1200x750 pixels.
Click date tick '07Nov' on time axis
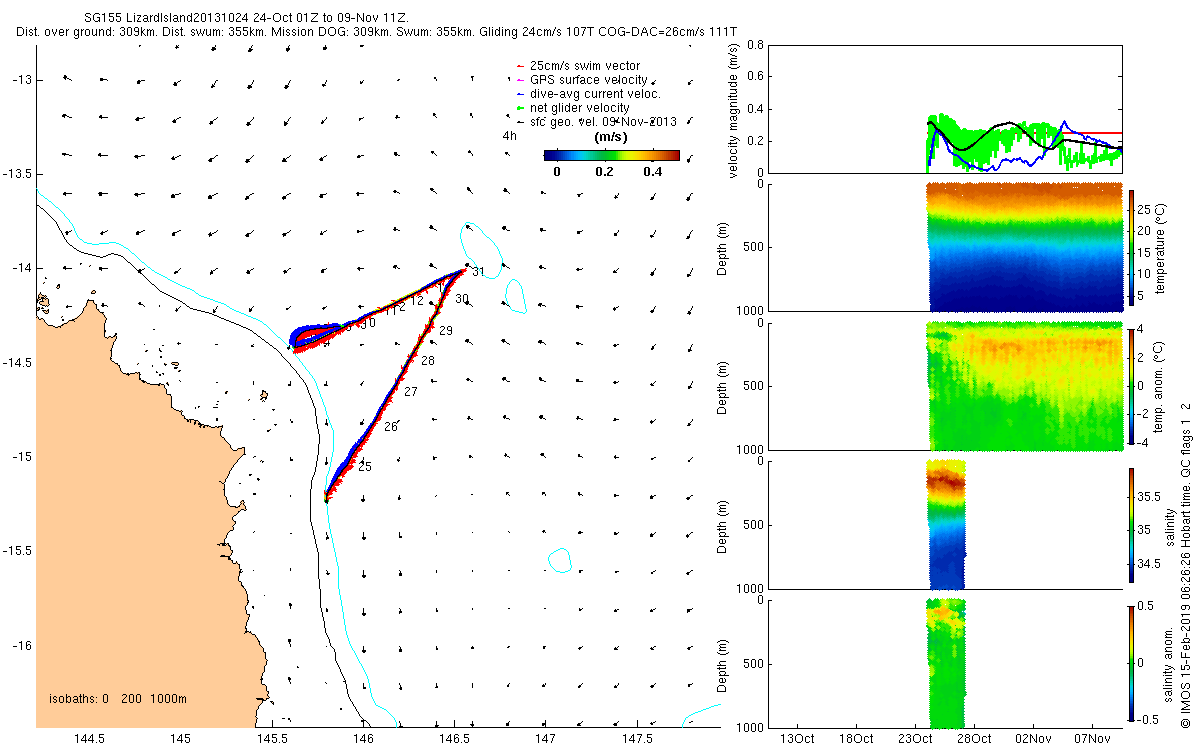1092,739
